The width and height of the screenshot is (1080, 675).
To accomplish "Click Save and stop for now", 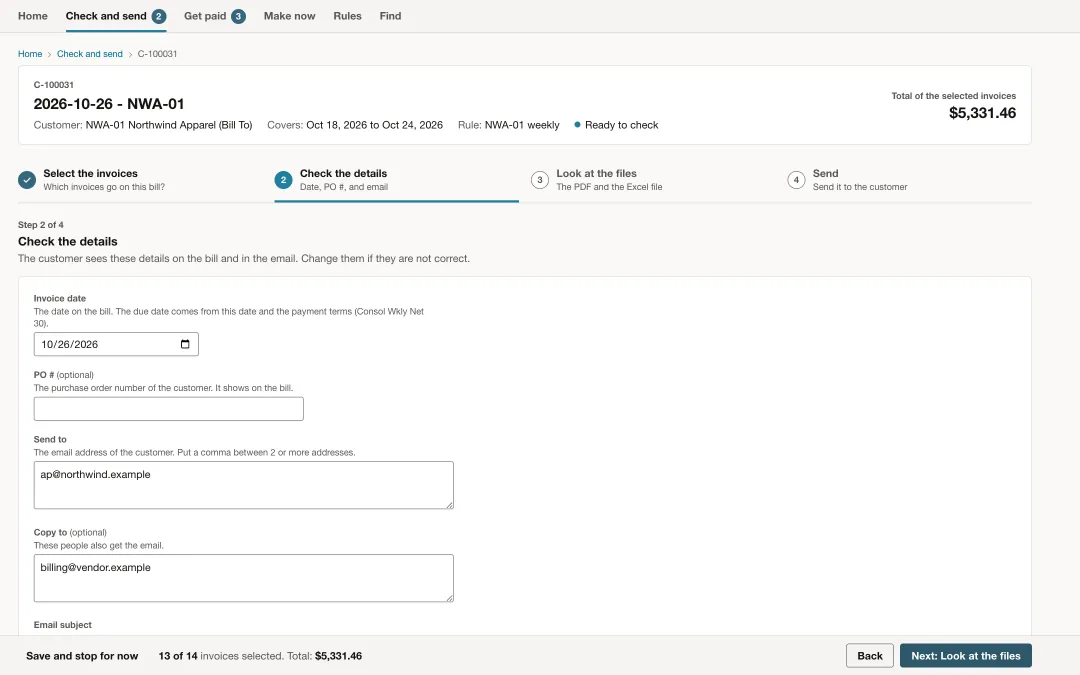I will (82, 656).
